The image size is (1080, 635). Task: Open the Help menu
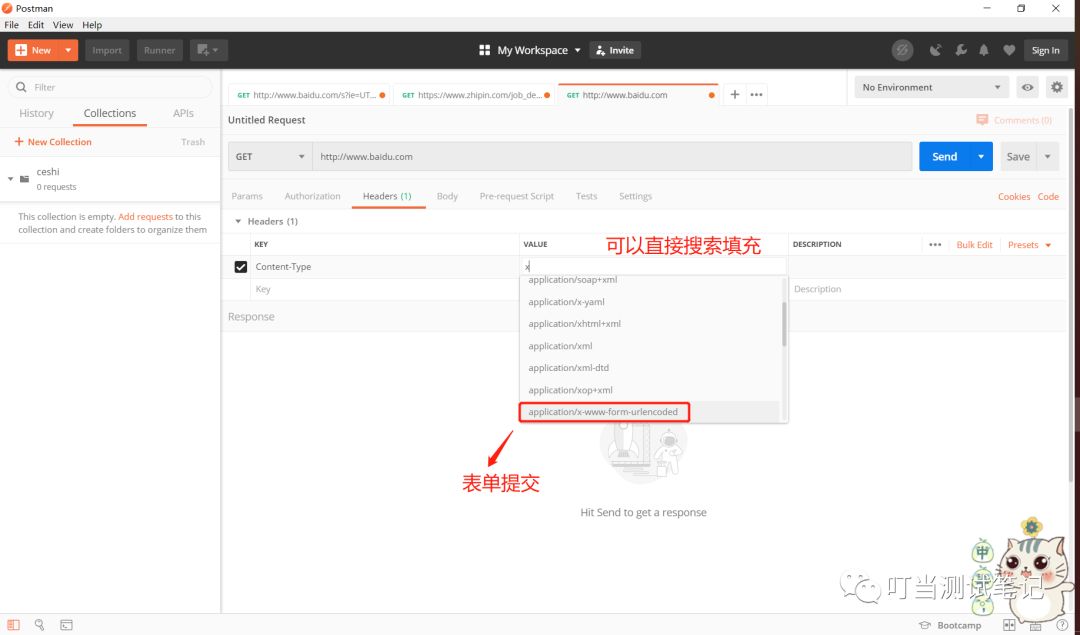tap(92, 25)
